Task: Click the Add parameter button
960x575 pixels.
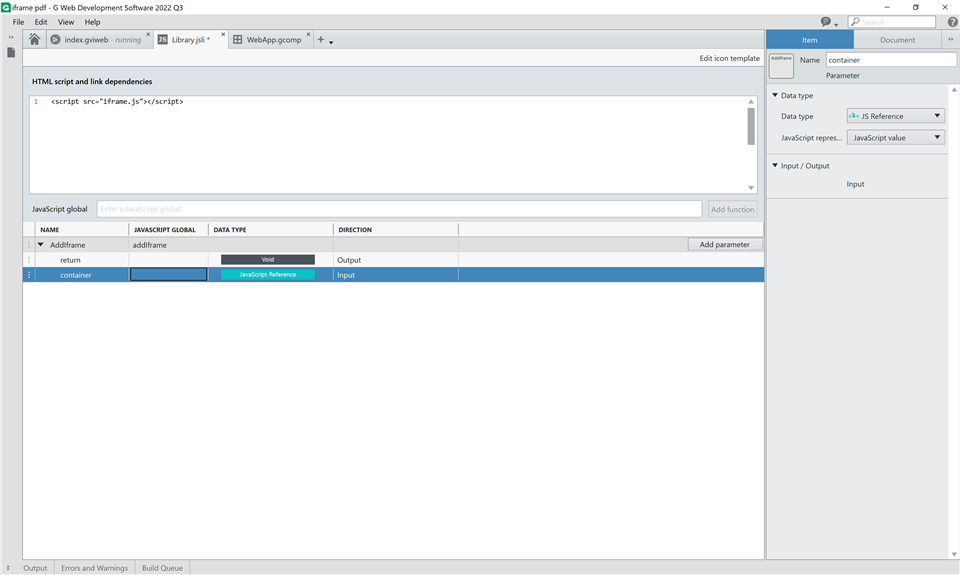Action: click(x=725, y=245)
